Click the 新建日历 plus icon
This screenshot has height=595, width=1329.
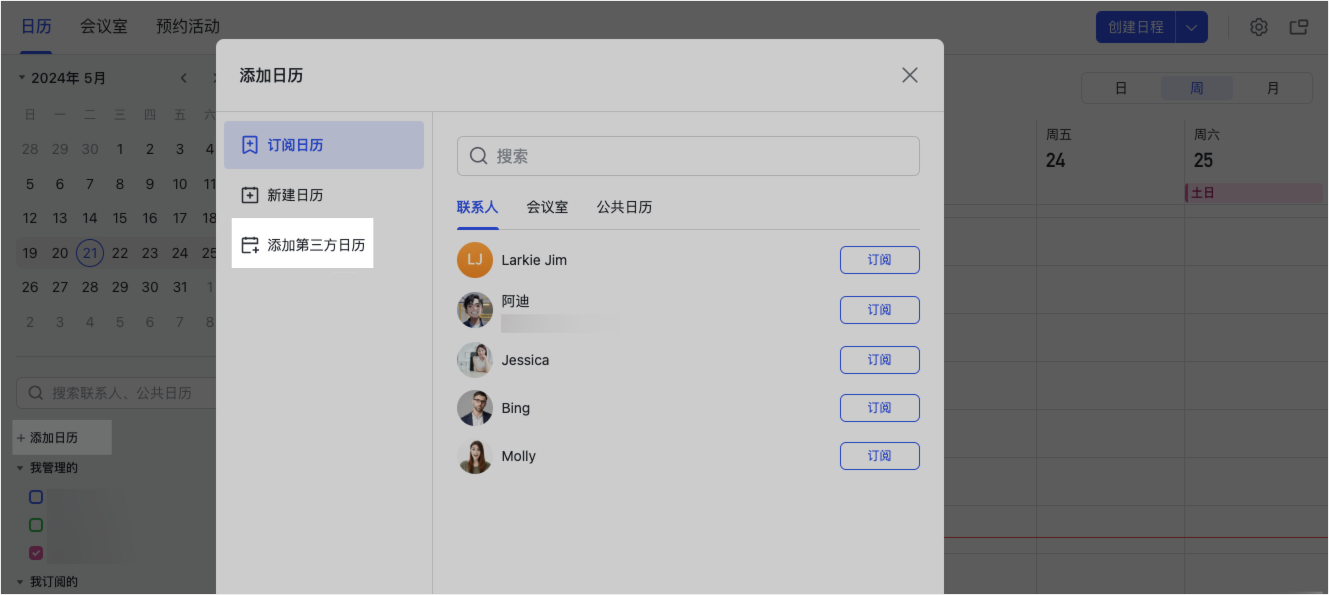252,195
